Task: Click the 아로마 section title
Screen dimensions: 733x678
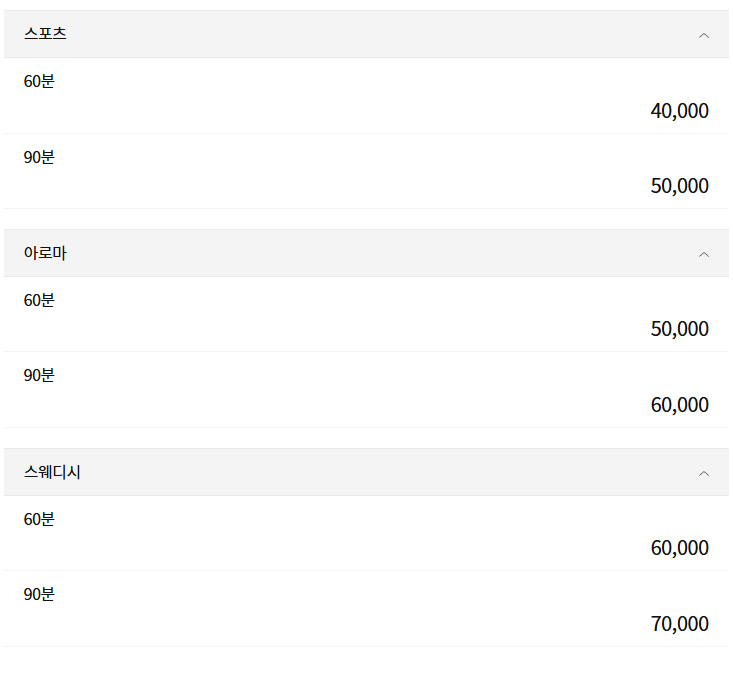Action: pos(45,253)
